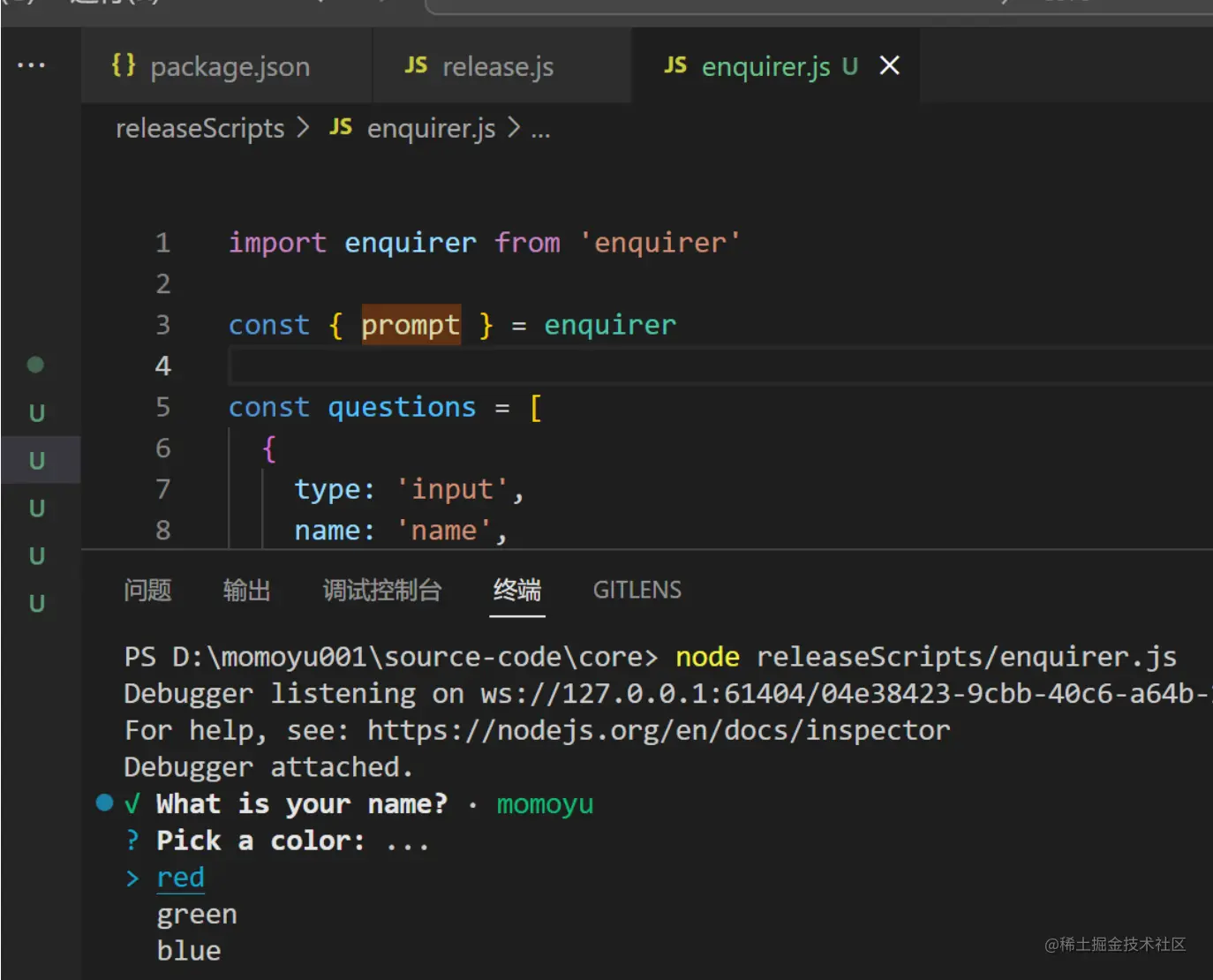This screenshot has height=980, width=1213.
Task: Switch to the GITLENS panel tab
Action: [x=637, y=590]
